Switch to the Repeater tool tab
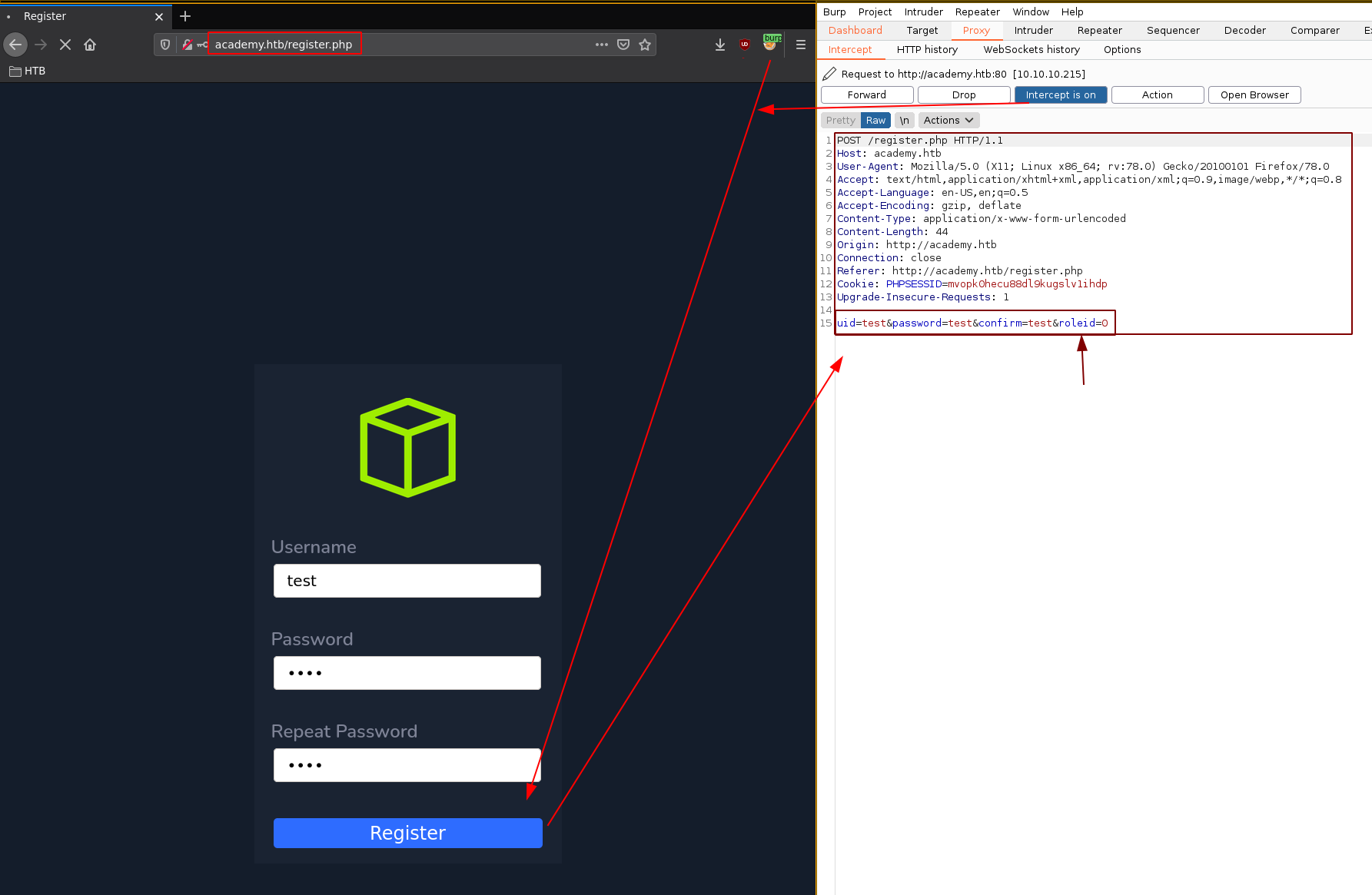 pos(1099,30)
